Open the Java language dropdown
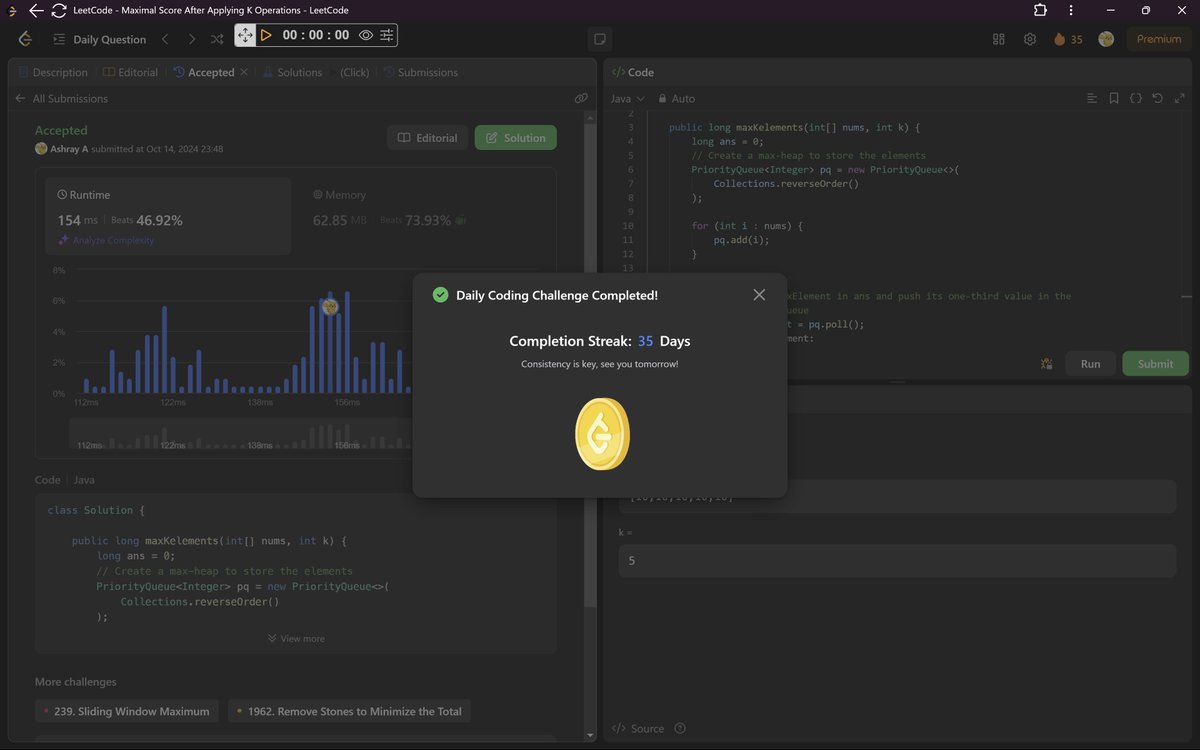Image resolution: width=1200 pixels, height=750 pixels. click(x=628, y=98)
